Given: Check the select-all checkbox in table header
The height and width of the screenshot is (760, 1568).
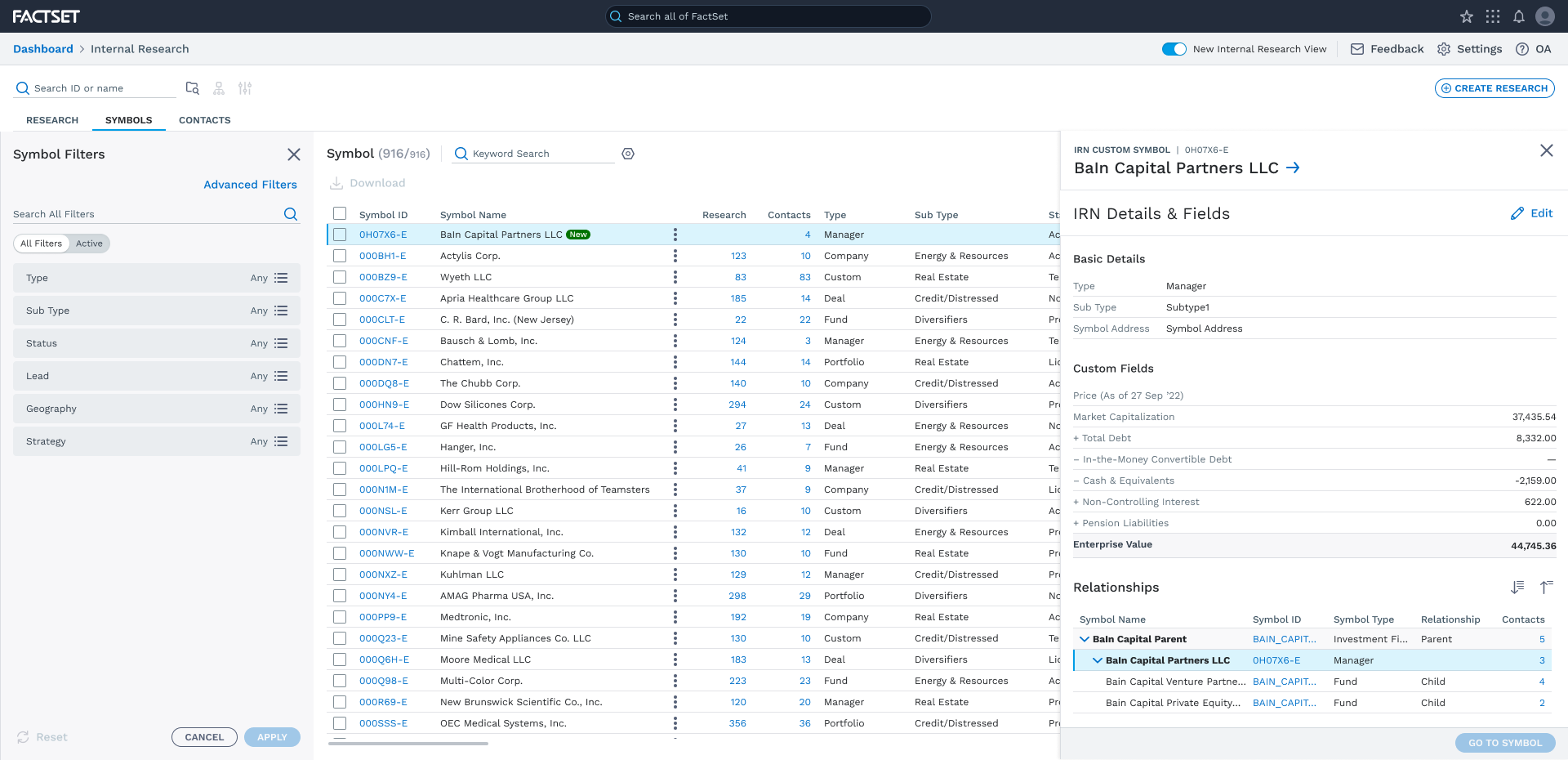Looking at the screenshot, I should click(340, 213).
